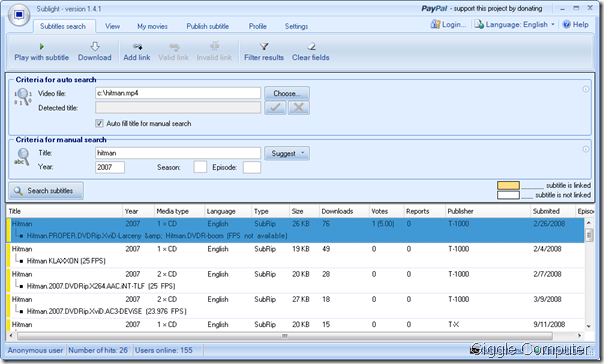Image resolution: width=604 pixels, height=364 pixels.
Task: Click the Number of hits: 26 status
Action: [x=98, y=350]
